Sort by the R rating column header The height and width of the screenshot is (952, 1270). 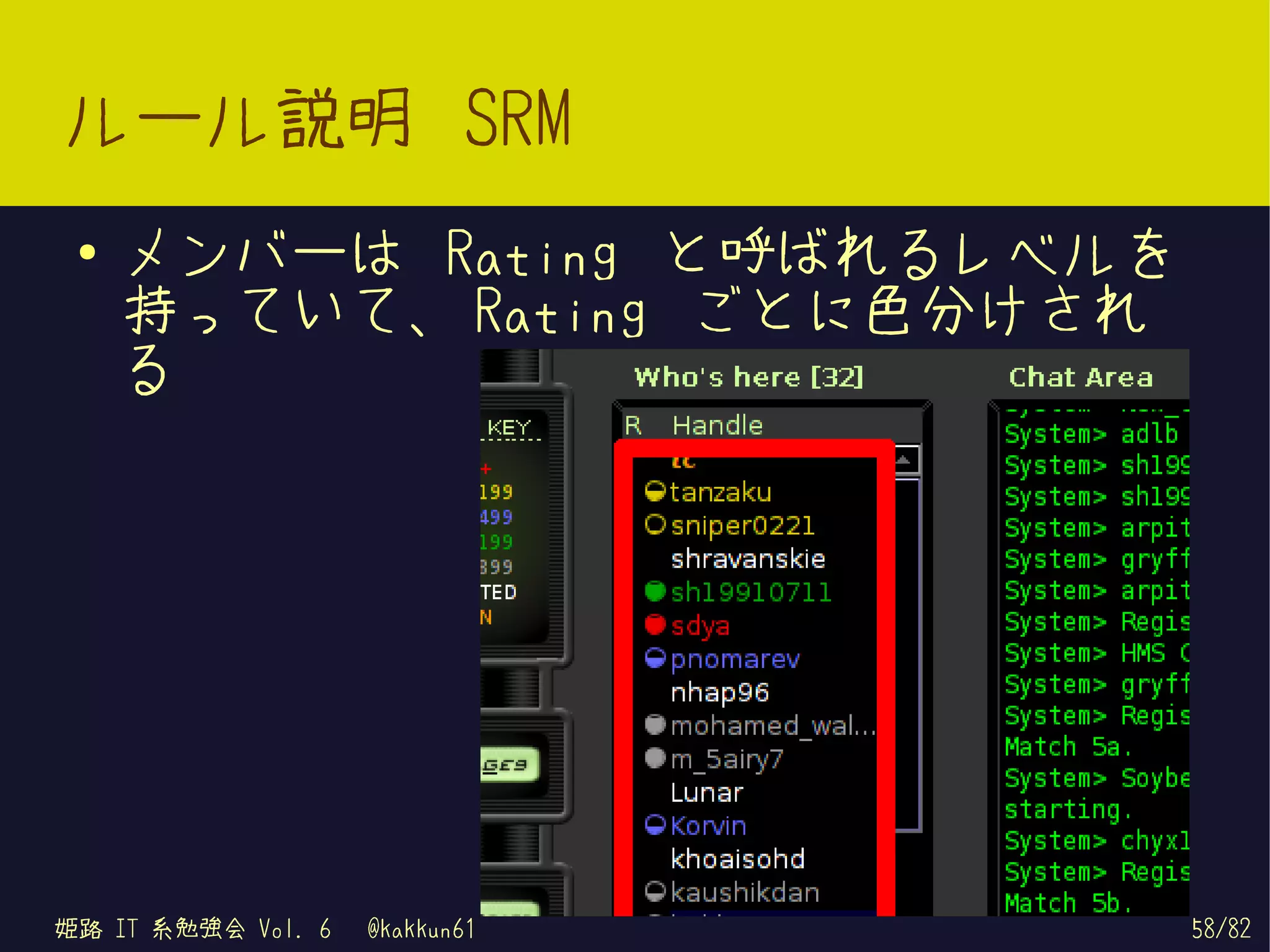point(633,425)
